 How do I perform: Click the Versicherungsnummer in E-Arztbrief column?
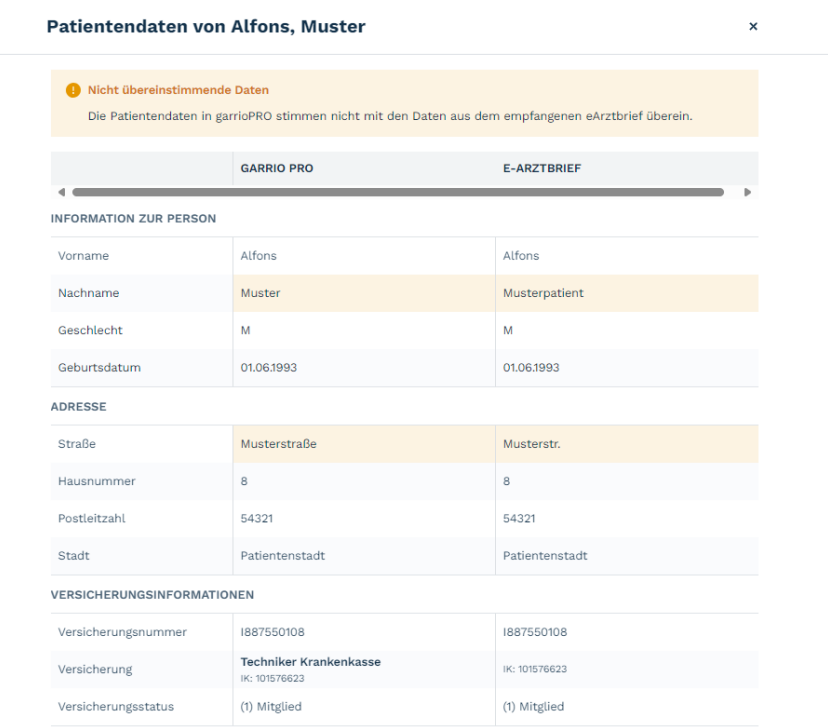pyautogui.click(x=534, y=632)
